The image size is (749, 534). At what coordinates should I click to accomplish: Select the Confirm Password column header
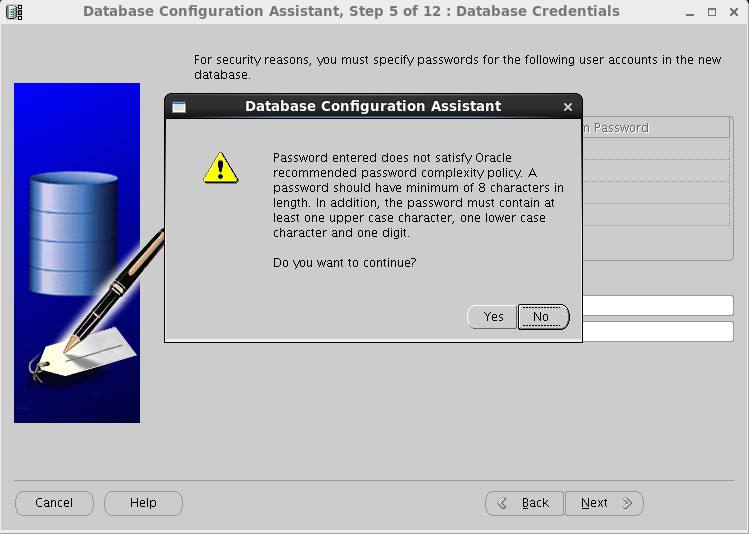click(656, 128)
